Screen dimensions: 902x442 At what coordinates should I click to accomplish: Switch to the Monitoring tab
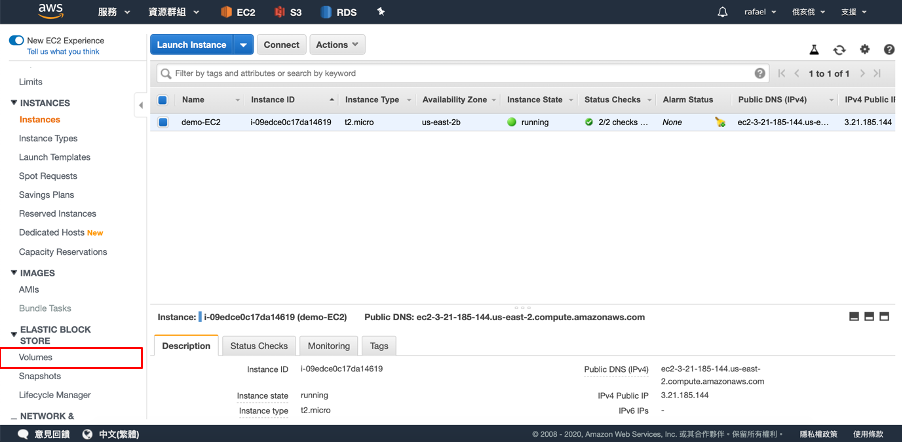(328, 346)
